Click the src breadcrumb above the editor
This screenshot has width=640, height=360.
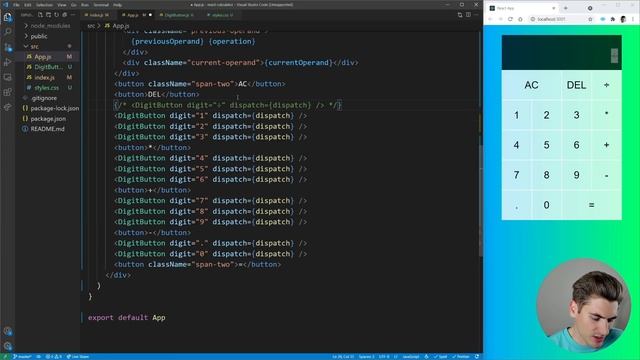91,26
